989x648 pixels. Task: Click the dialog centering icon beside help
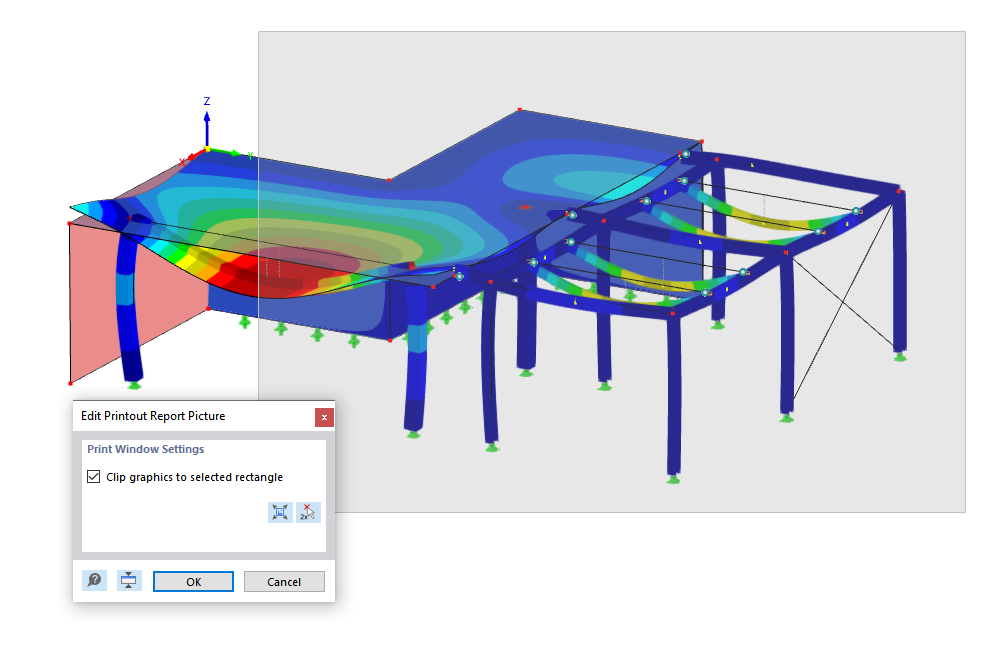coord(128,580)
